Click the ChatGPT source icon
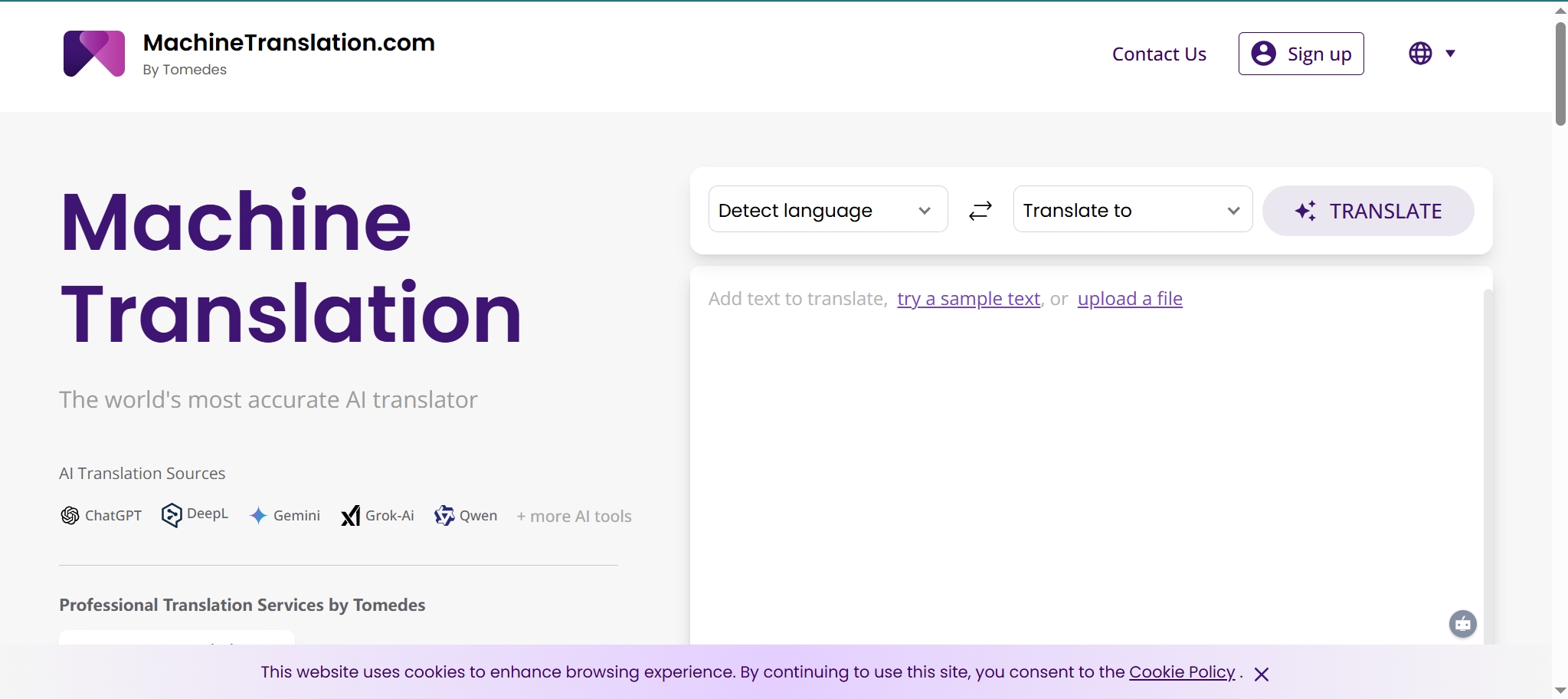Image resolution: width=1568 pixels, height=699 pixels. tap(70, 516)
